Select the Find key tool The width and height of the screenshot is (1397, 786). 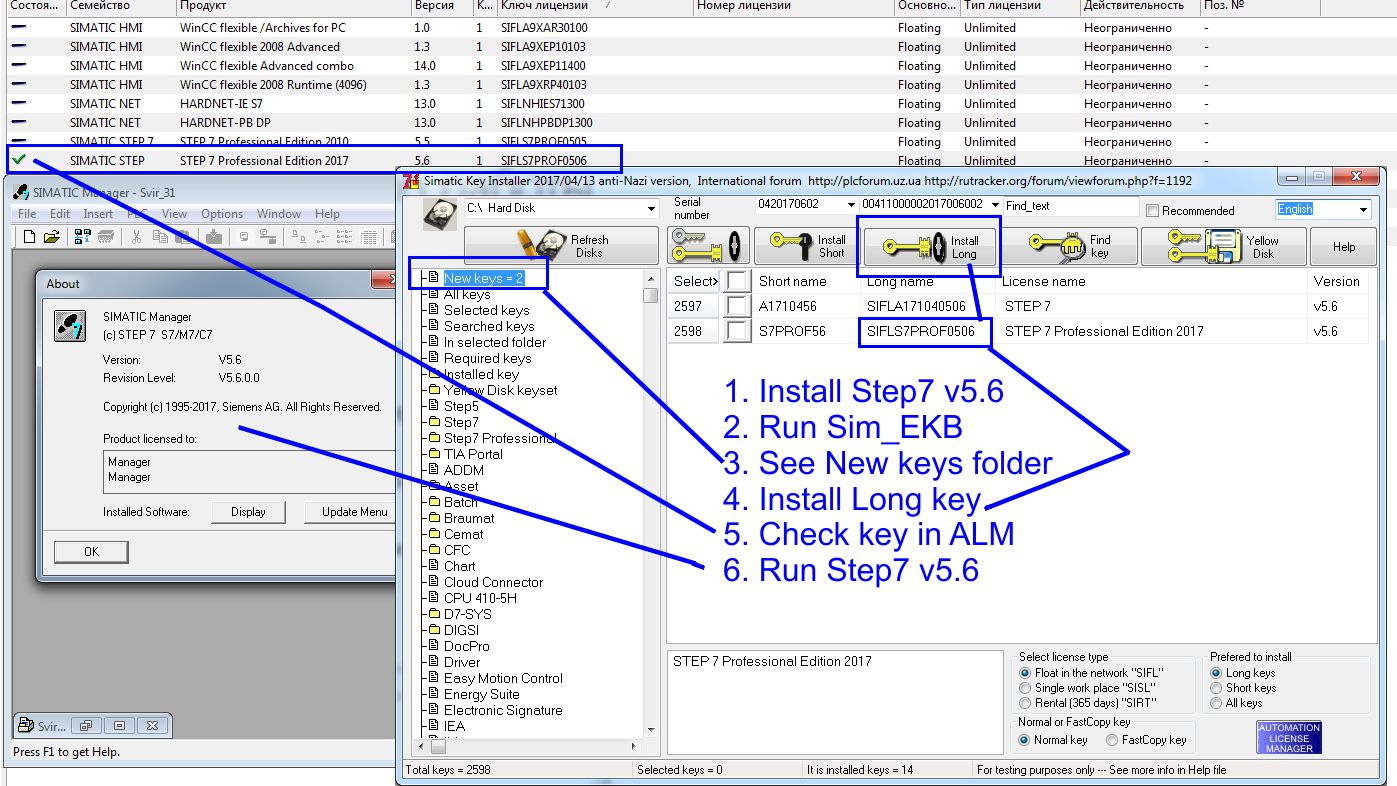coord(1069,245)
